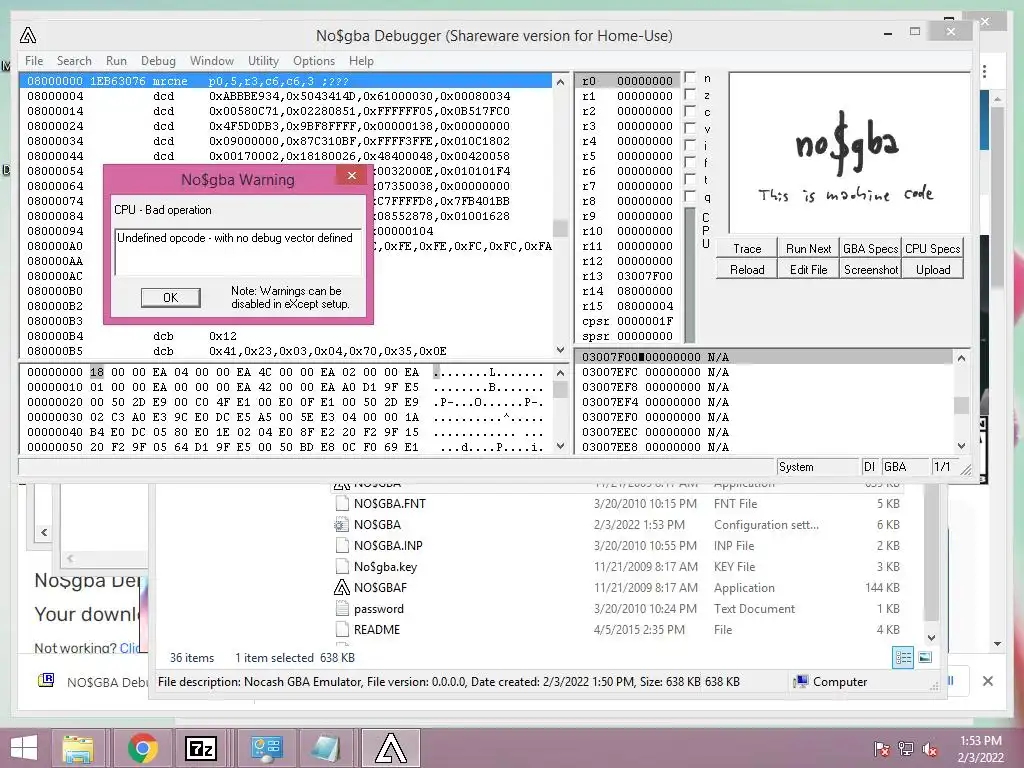Click the muted volume tray icon

[x=930, y=749]
